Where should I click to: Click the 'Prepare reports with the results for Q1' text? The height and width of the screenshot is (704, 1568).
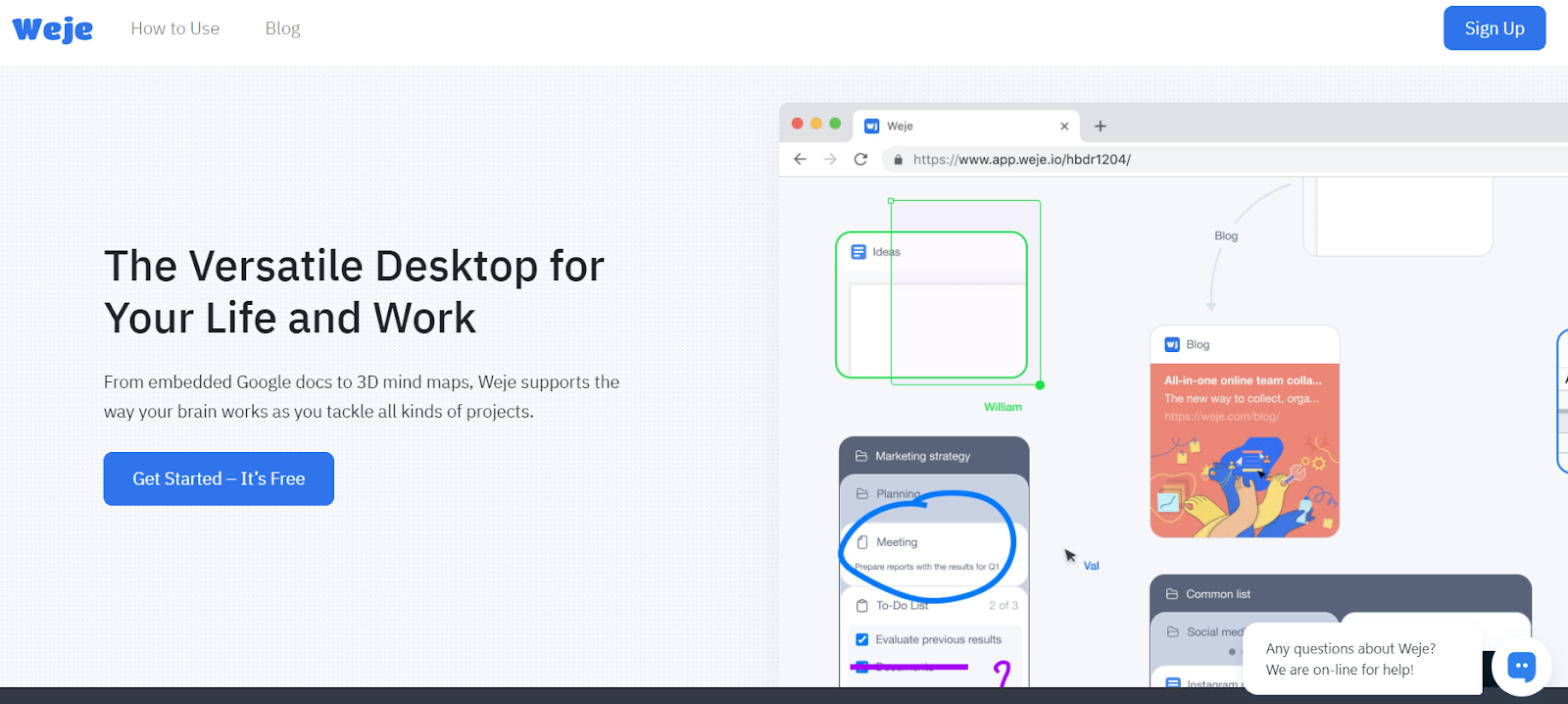pyautogui.click(x=927, y=567)
